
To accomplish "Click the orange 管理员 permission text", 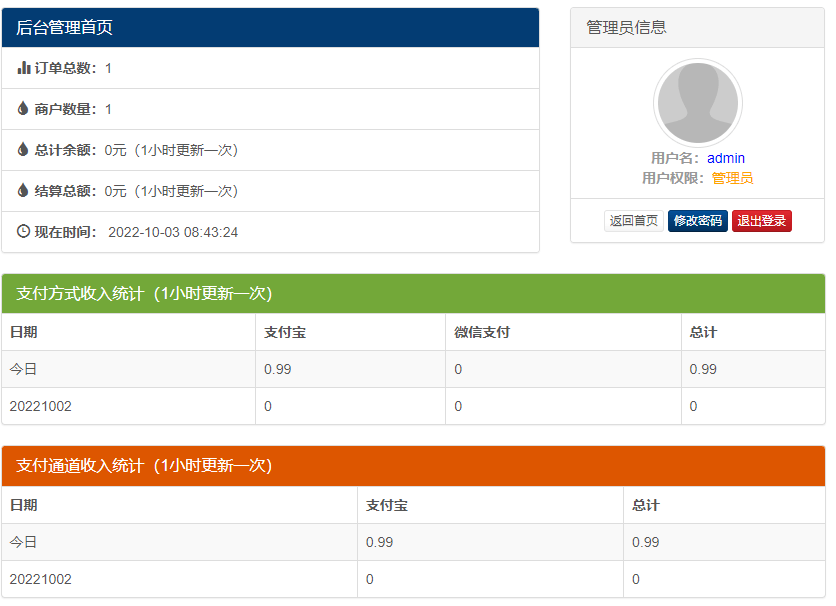I will click(732, 178).
